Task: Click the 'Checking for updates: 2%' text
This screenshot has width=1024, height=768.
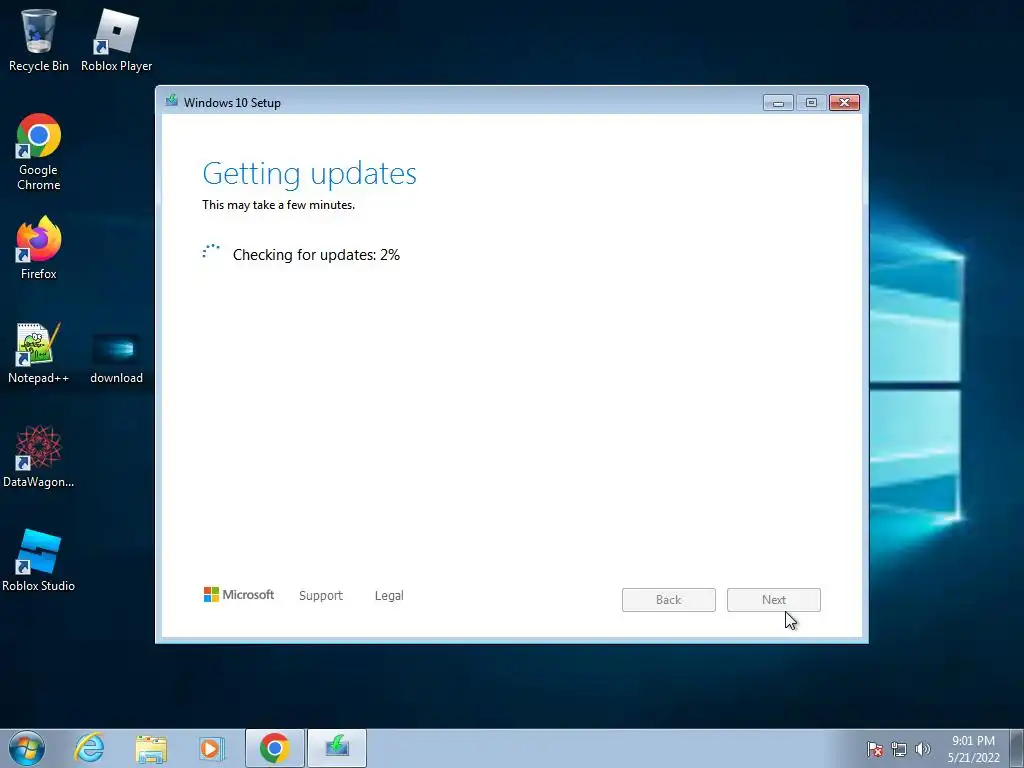Action: 316,255
